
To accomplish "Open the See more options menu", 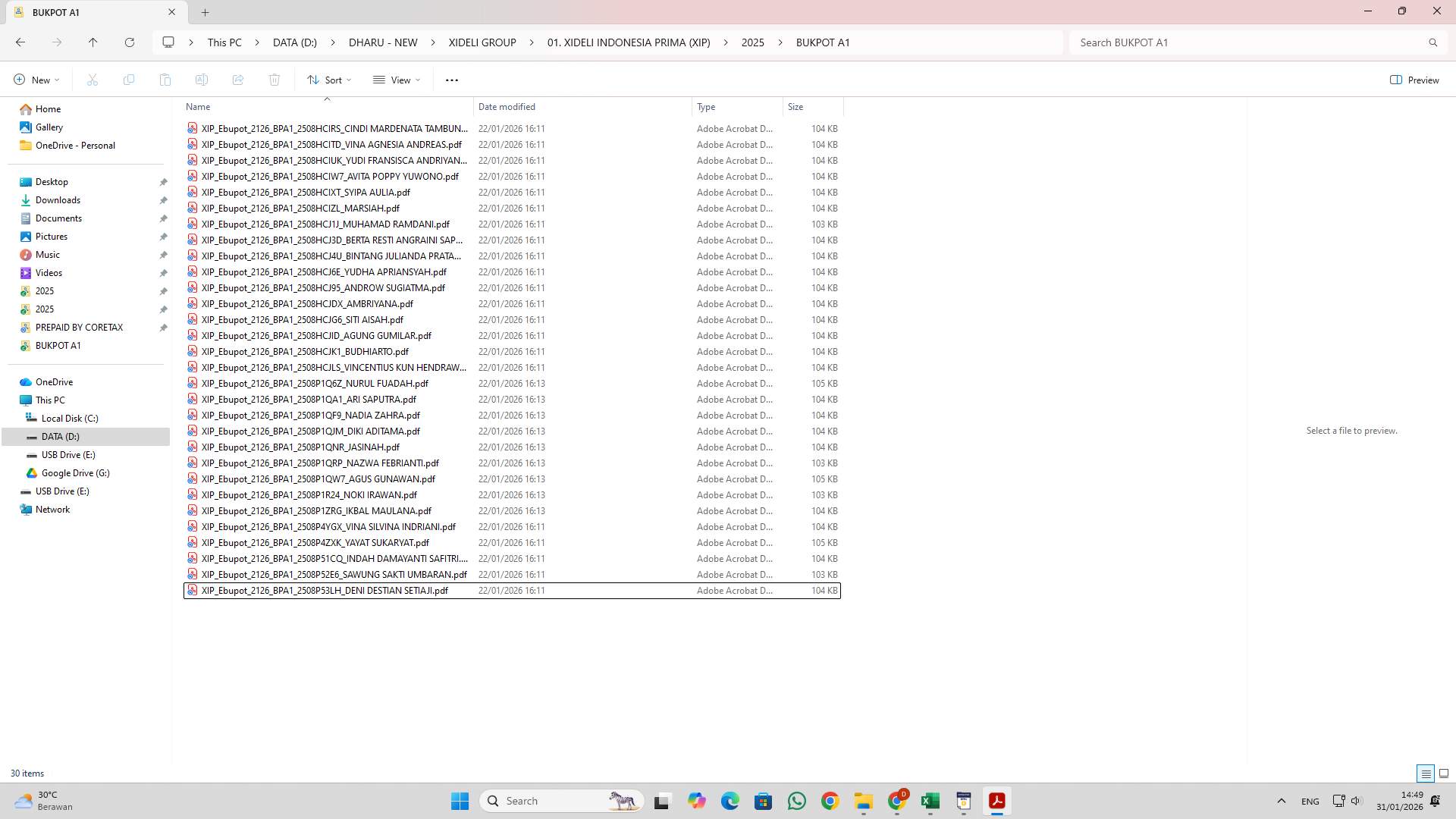I will [452, 80].
